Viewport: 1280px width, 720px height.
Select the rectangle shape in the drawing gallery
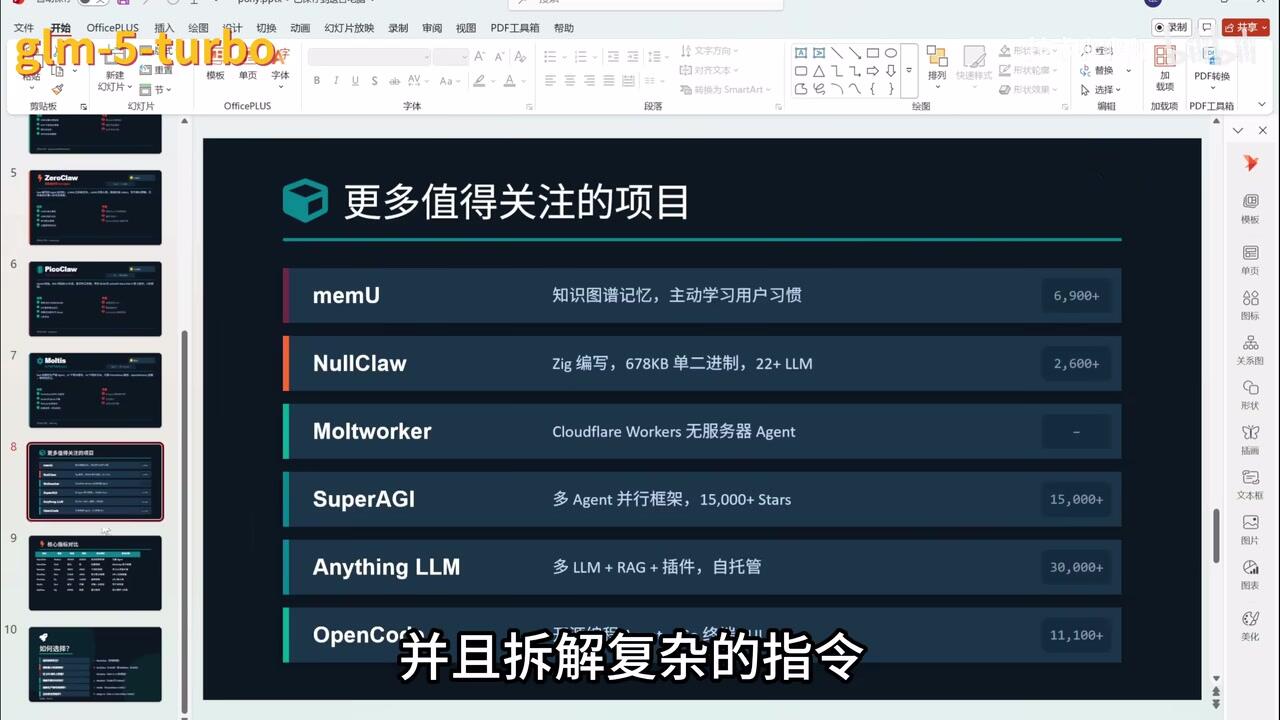point(875,52)
